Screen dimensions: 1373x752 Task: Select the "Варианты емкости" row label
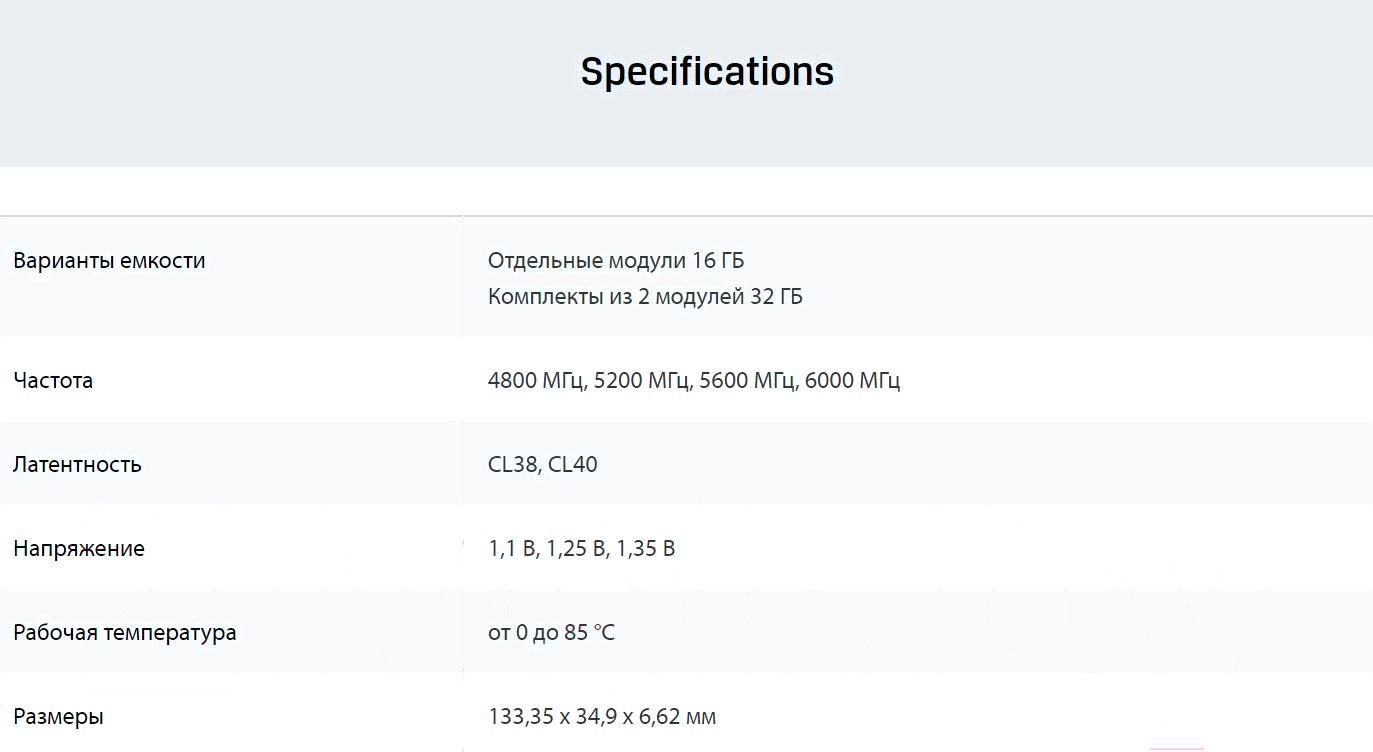click(109, 261)
